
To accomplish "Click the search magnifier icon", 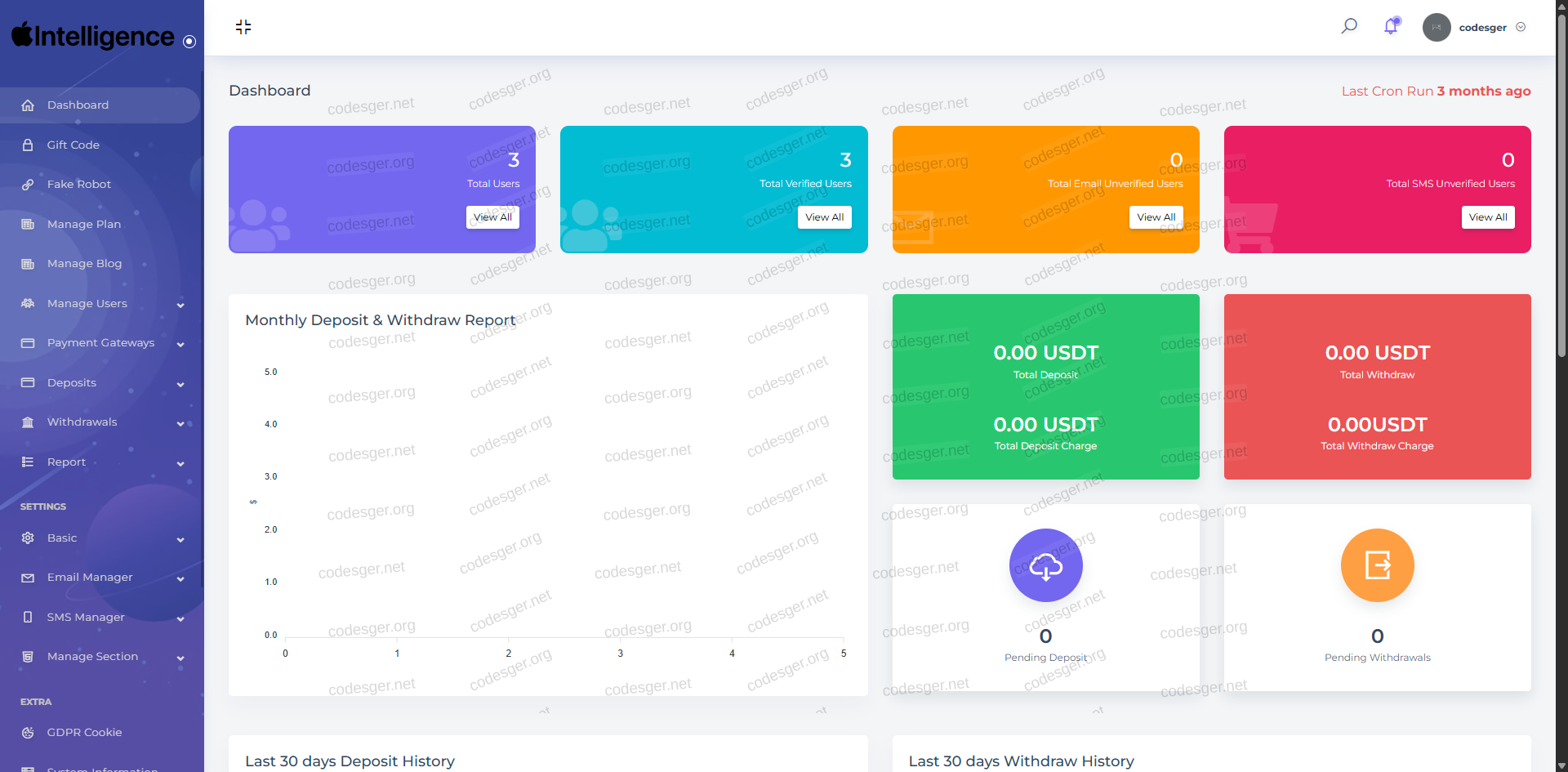I will click(x=1349, y=26).
